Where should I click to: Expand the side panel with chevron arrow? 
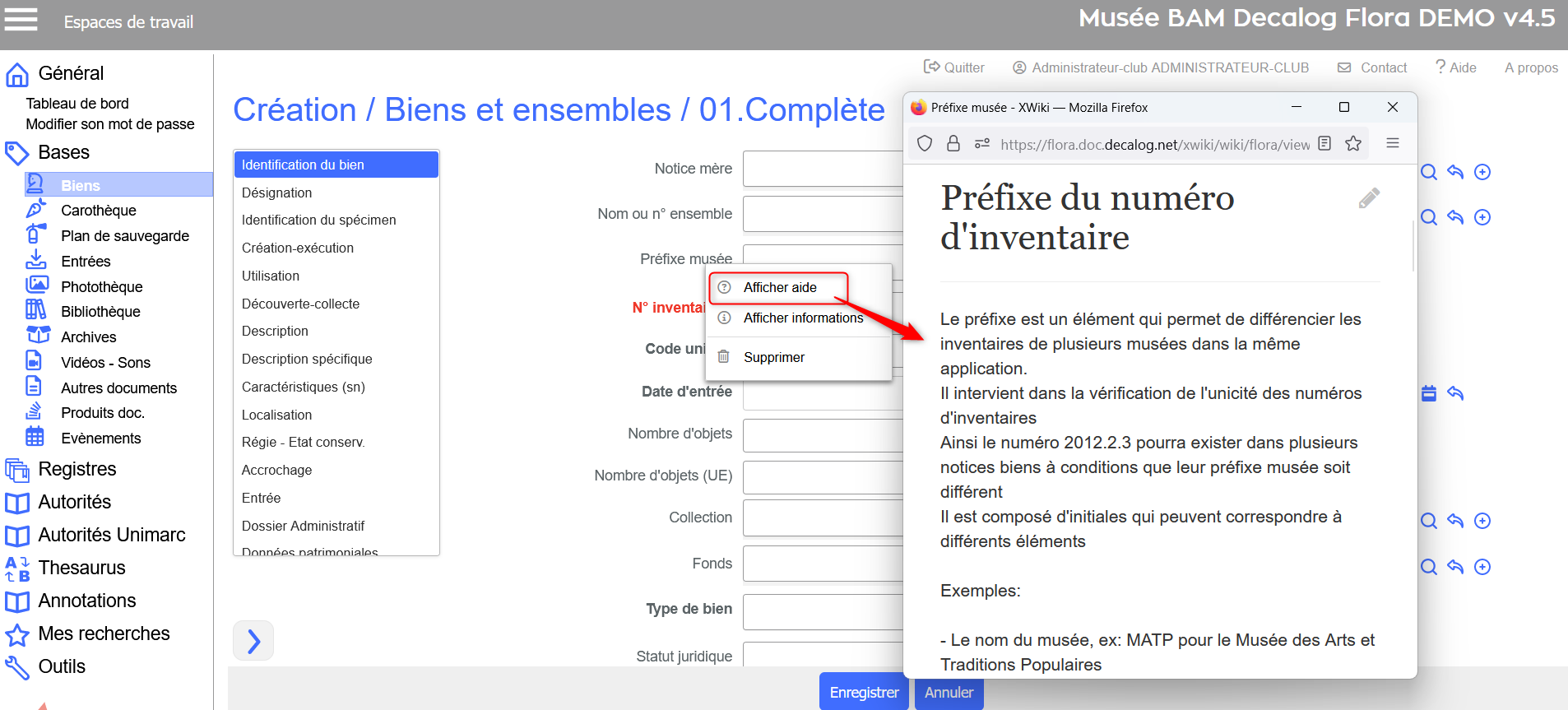pos(253,641)
